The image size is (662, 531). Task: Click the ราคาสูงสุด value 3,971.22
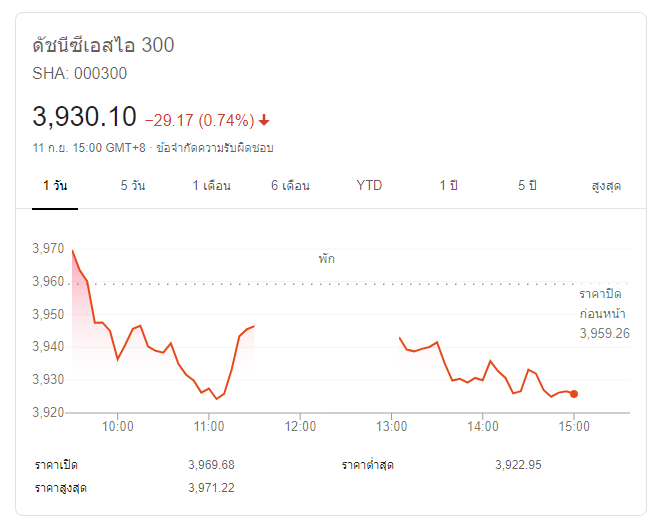tap(211, 488)
